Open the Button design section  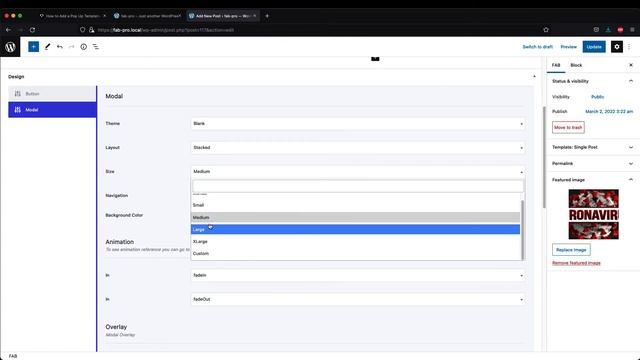(52, 94)
